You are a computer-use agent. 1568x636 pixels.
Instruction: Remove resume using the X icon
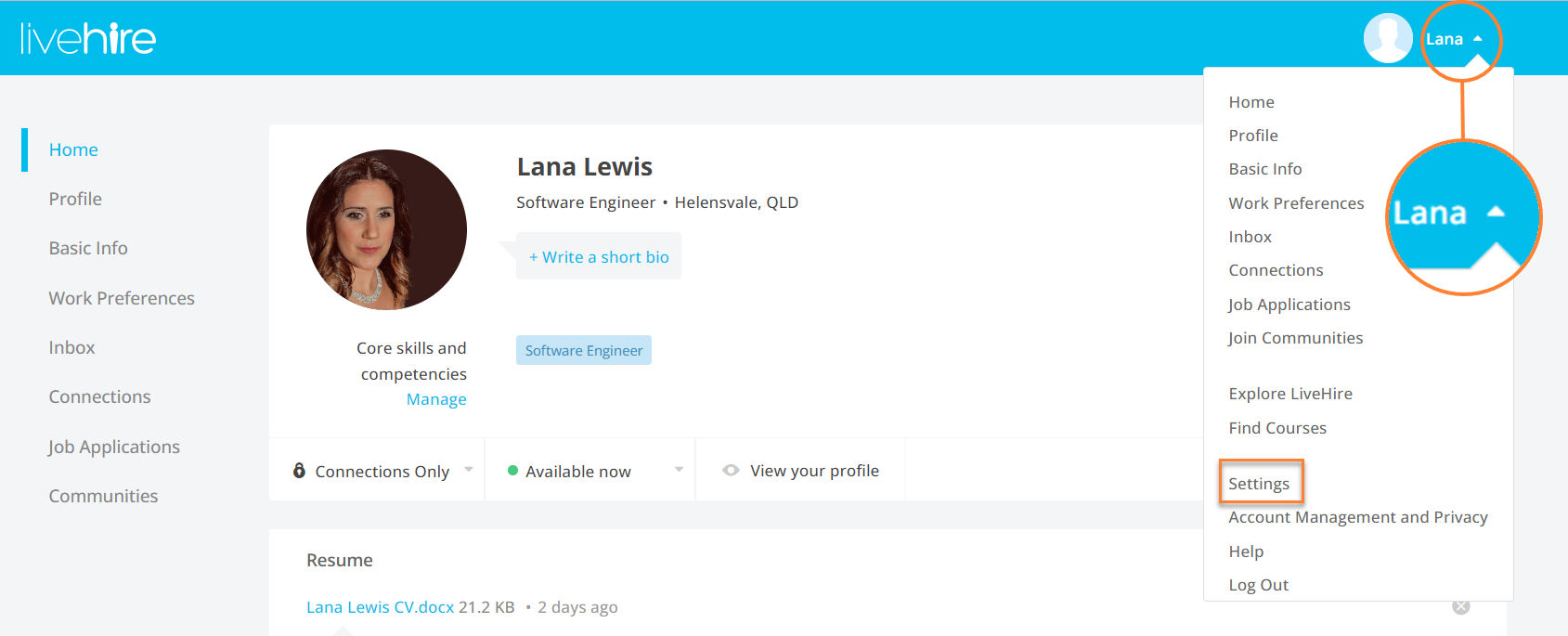point(1460,606)
